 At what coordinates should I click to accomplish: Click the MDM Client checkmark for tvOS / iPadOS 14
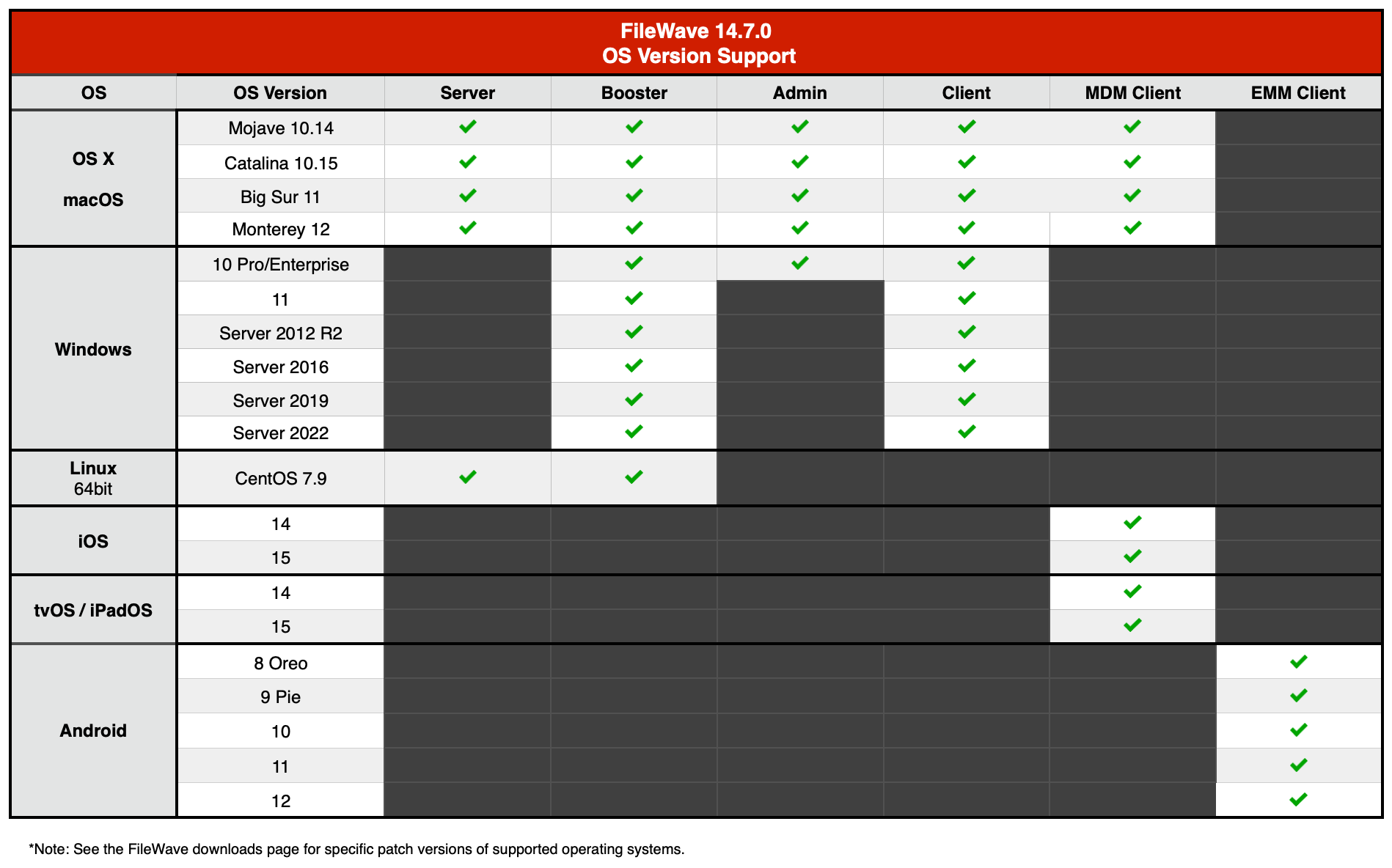point(1132,592)
